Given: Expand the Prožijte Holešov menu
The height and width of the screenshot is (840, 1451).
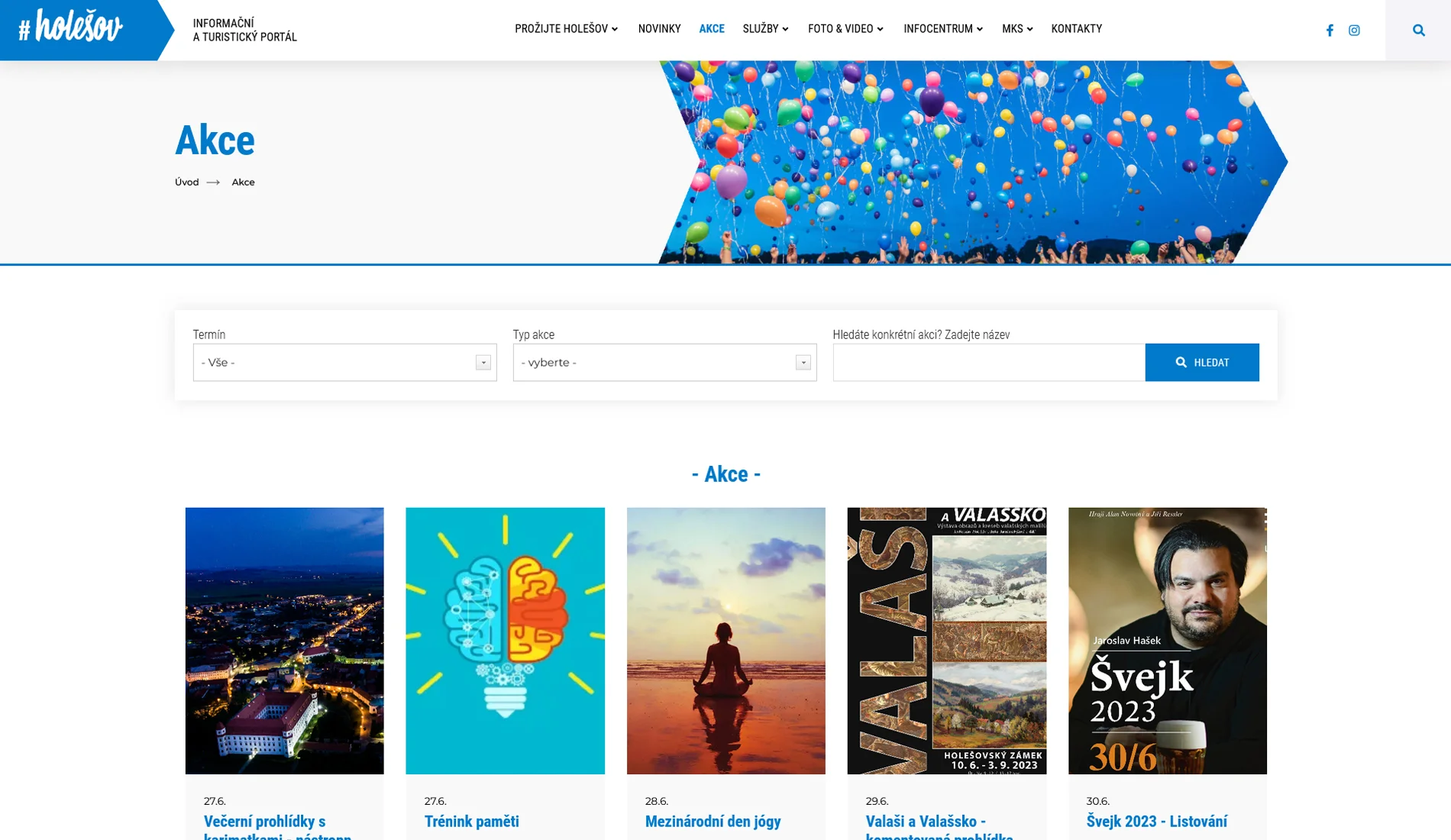Looking at the screenshot, I should coord(566,29).
